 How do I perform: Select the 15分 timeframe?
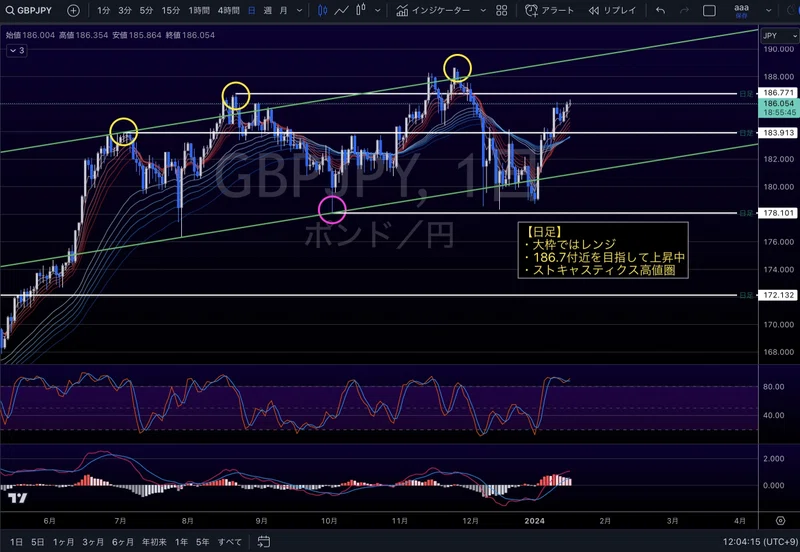pos(170,10)
